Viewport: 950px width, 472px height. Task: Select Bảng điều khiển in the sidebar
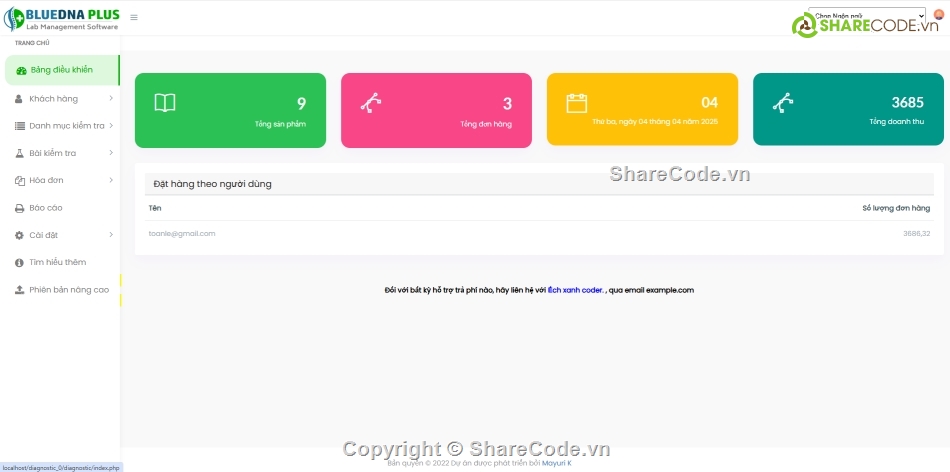click(61, 70)
